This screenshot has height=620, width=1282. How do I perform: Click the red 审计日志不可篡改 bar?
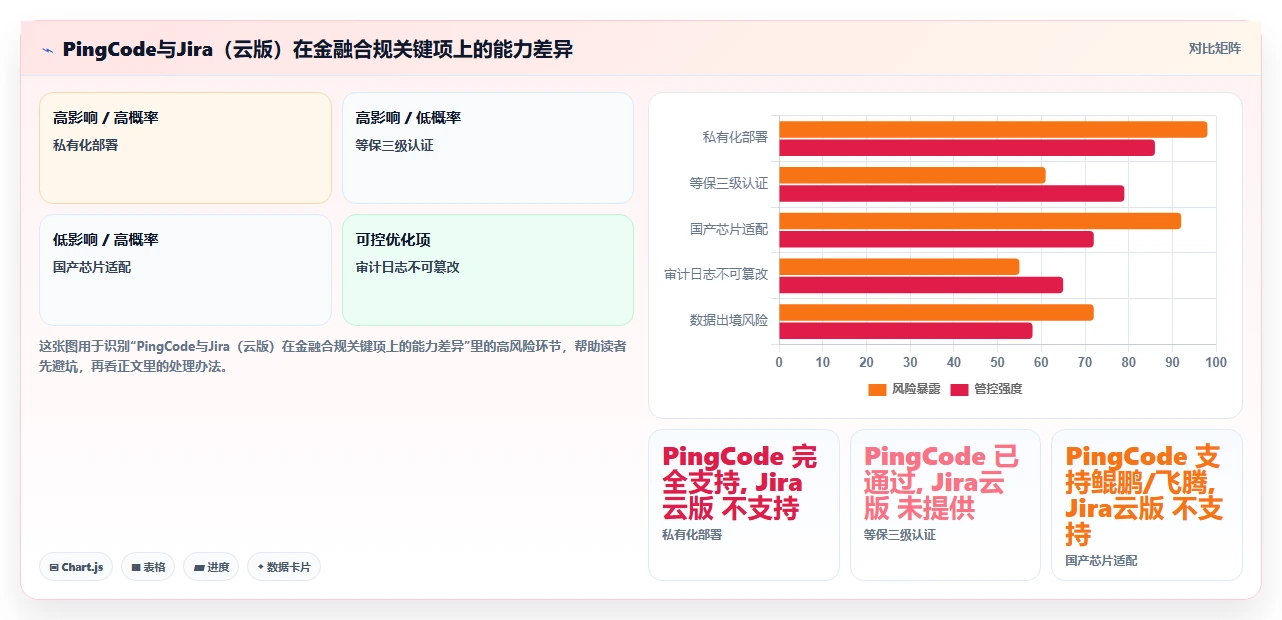pos(921,285)
